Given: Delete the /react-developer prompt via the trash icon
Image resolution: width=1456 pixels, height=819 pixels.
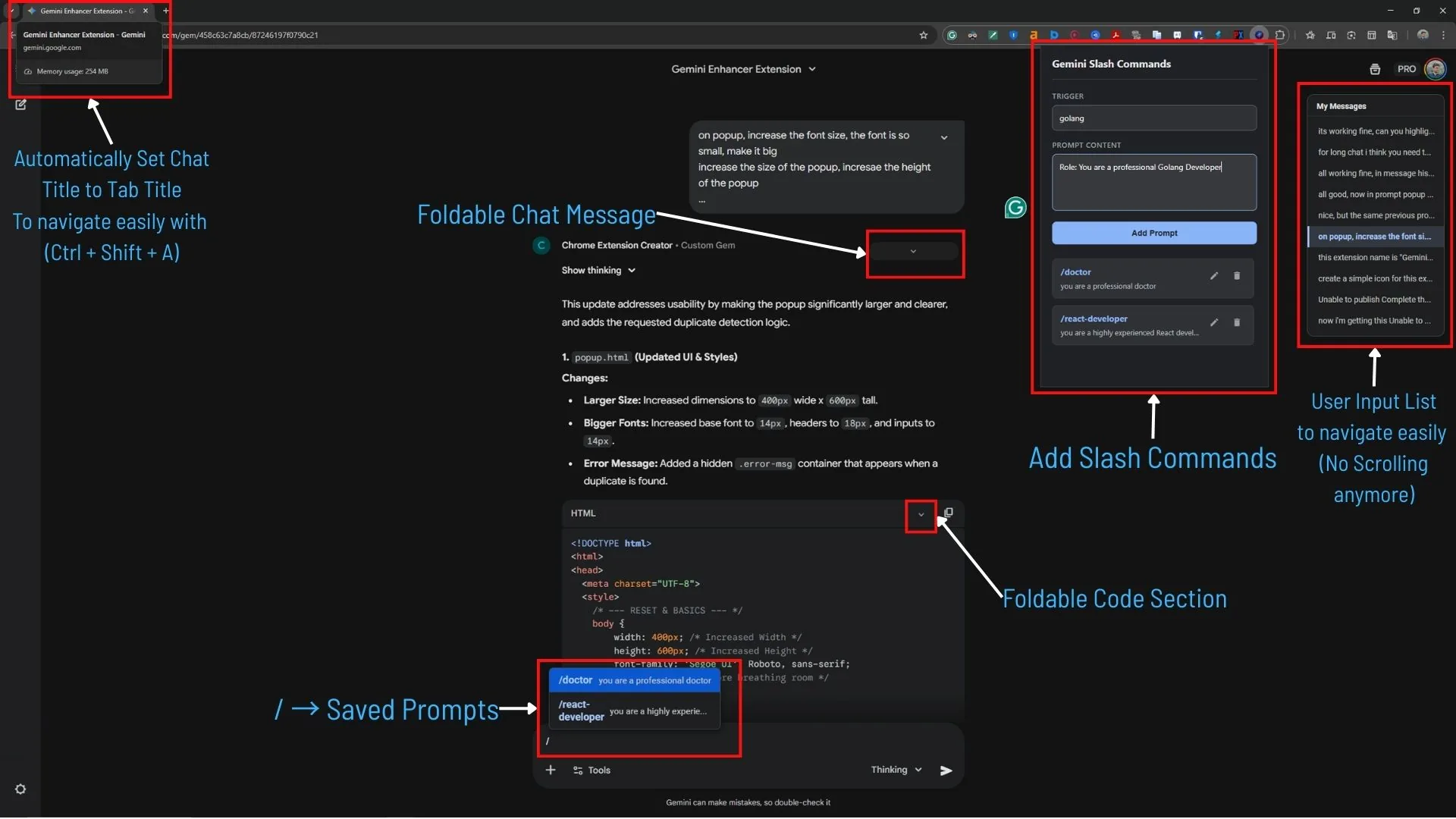Looking at the screenshot, I should click(1237, 322).
